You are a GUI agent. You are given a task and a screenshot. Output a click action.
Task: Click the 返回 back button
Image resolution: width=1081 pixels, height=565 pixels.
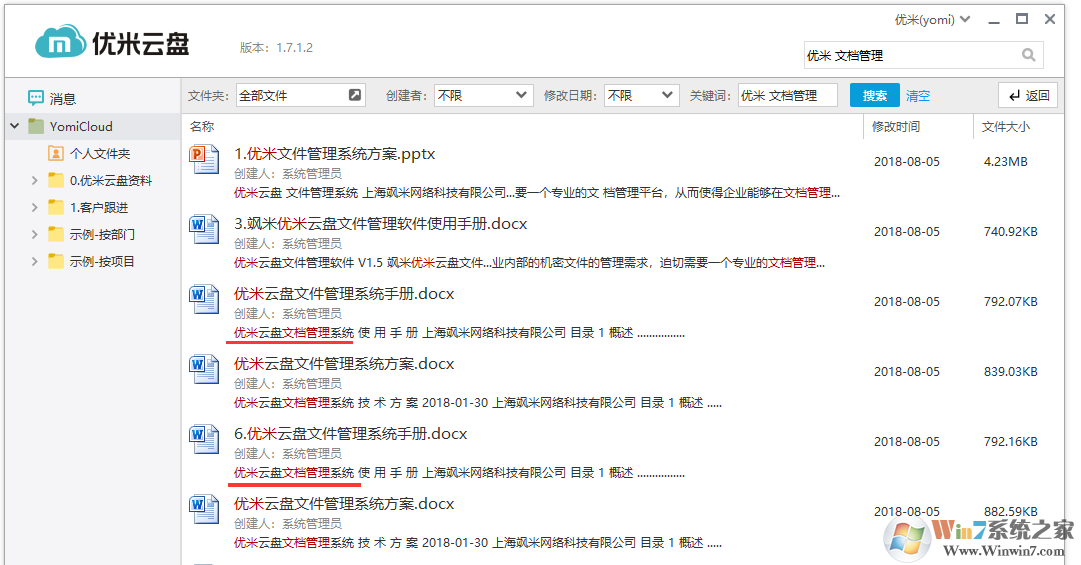pyautogui.click(x=1028, y=95)
